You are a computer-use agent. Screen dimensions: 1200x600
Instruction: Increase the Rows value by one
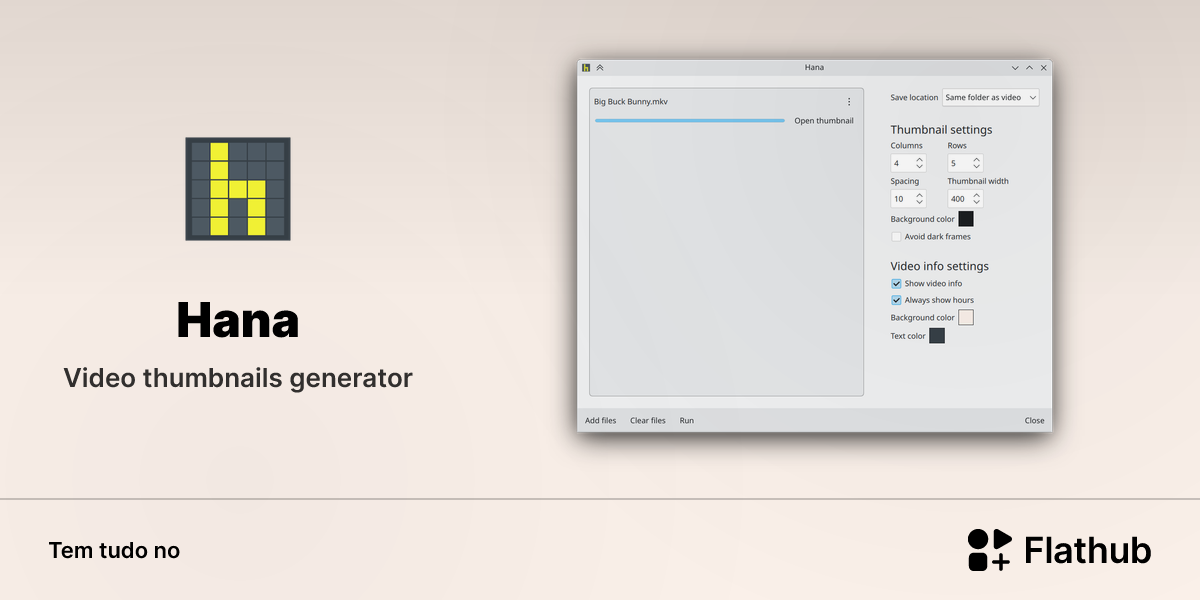976,159
